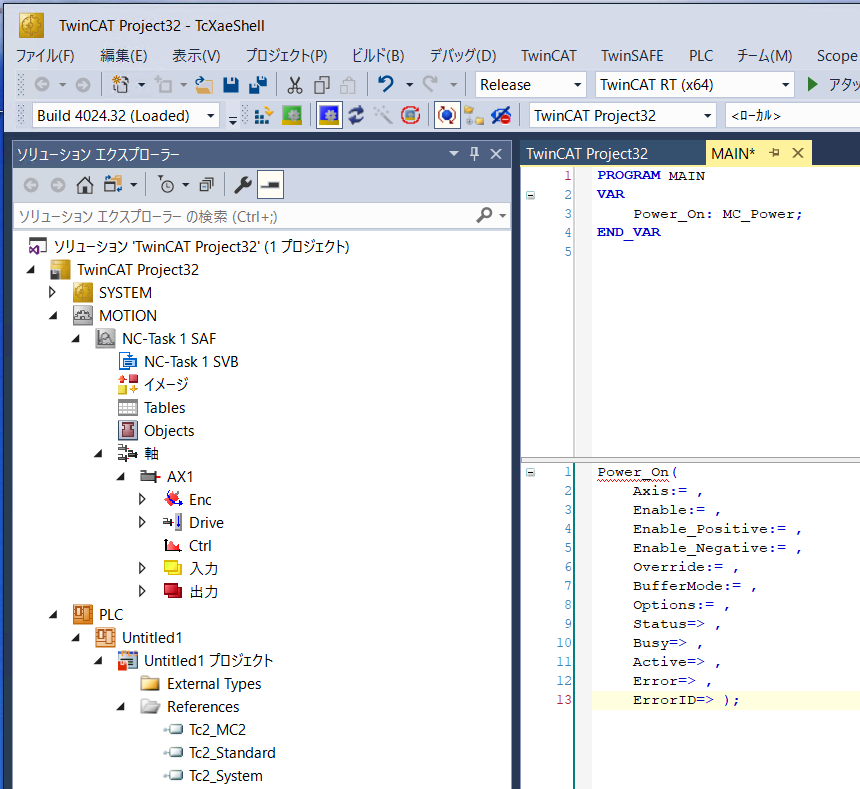Open the TwinSAFE menu
860x789 pixels.
[x=631, y=55]
